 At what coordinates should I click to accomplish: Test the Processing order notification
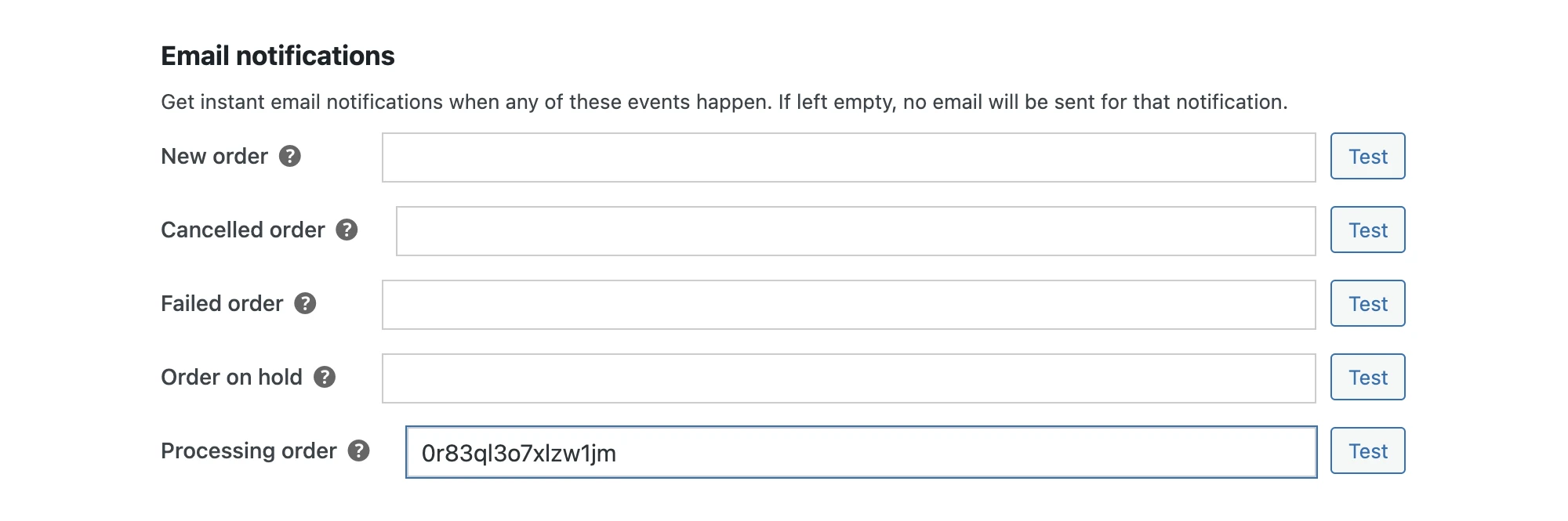[x=1367, y=450]
